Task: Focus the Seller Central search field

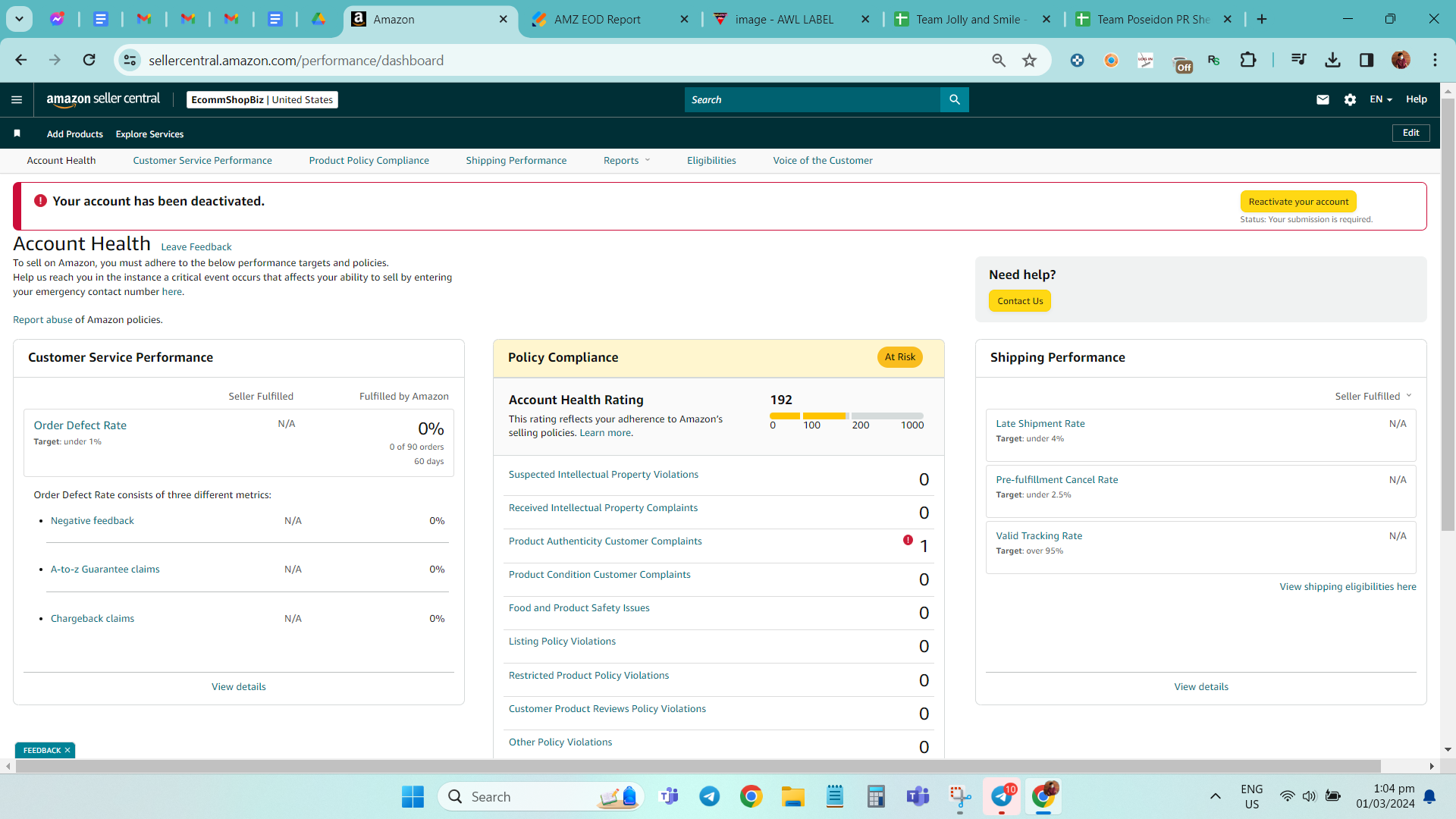Action: coord(812,99)
